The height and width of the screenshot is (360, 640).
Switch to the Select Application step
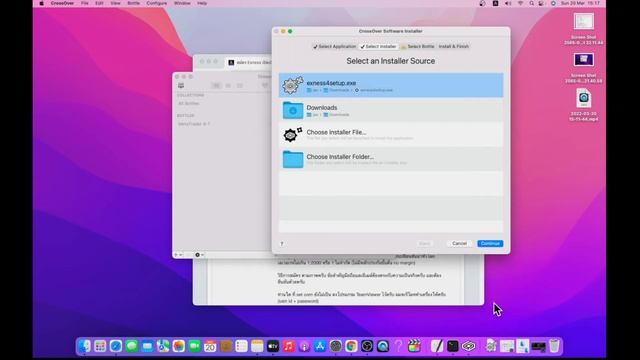(x=335, y=47)
